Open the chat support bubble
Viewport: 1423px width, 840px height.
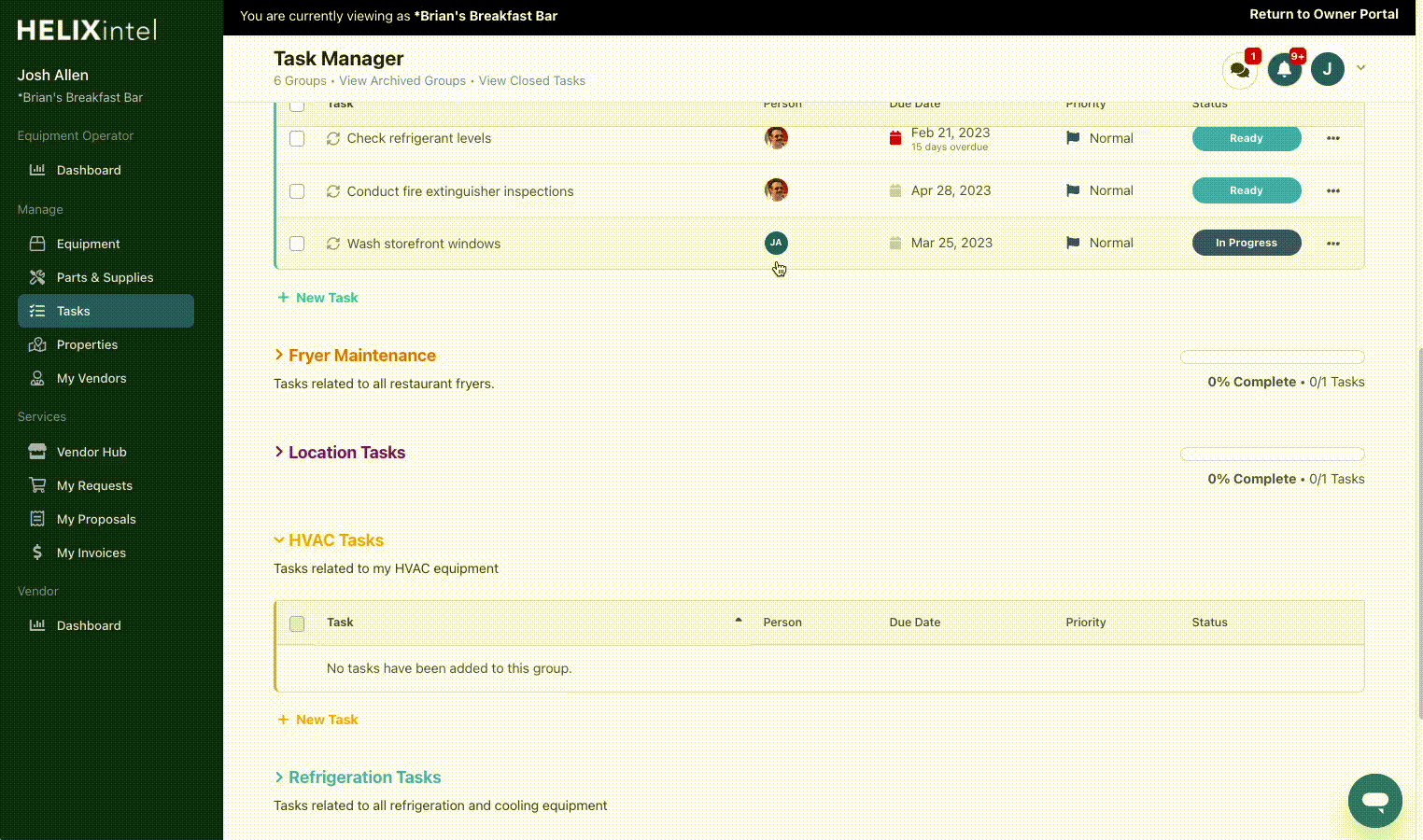coord(1375,801)
